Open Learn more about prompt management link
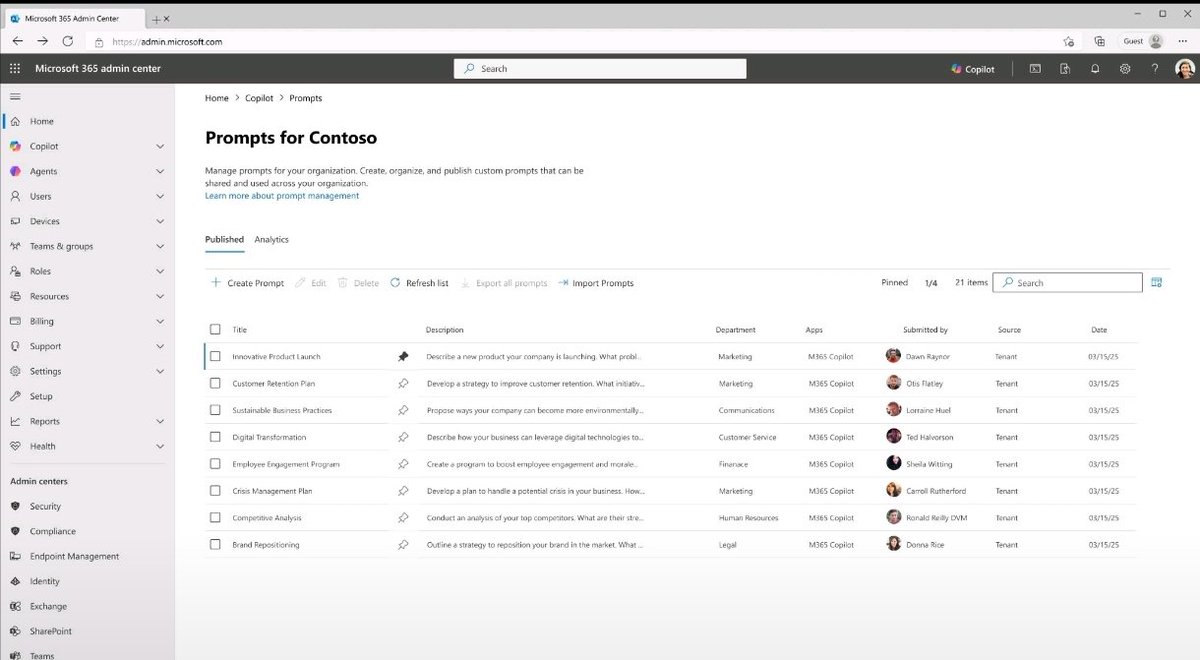Screen dimensions: 1200x660 point(282,196)
